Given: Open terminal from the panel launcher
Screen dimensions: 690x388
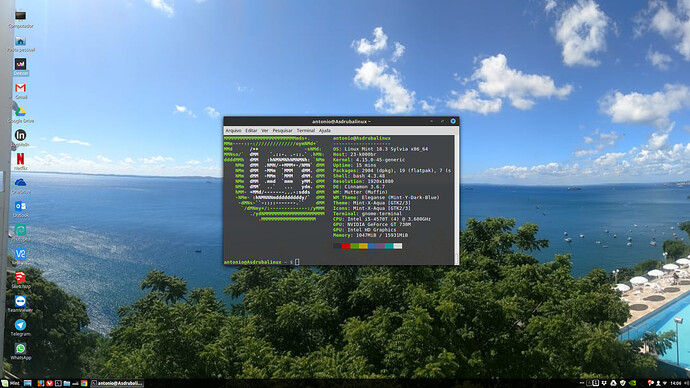Looking at the screenshot, I should [x=58, y=383].
